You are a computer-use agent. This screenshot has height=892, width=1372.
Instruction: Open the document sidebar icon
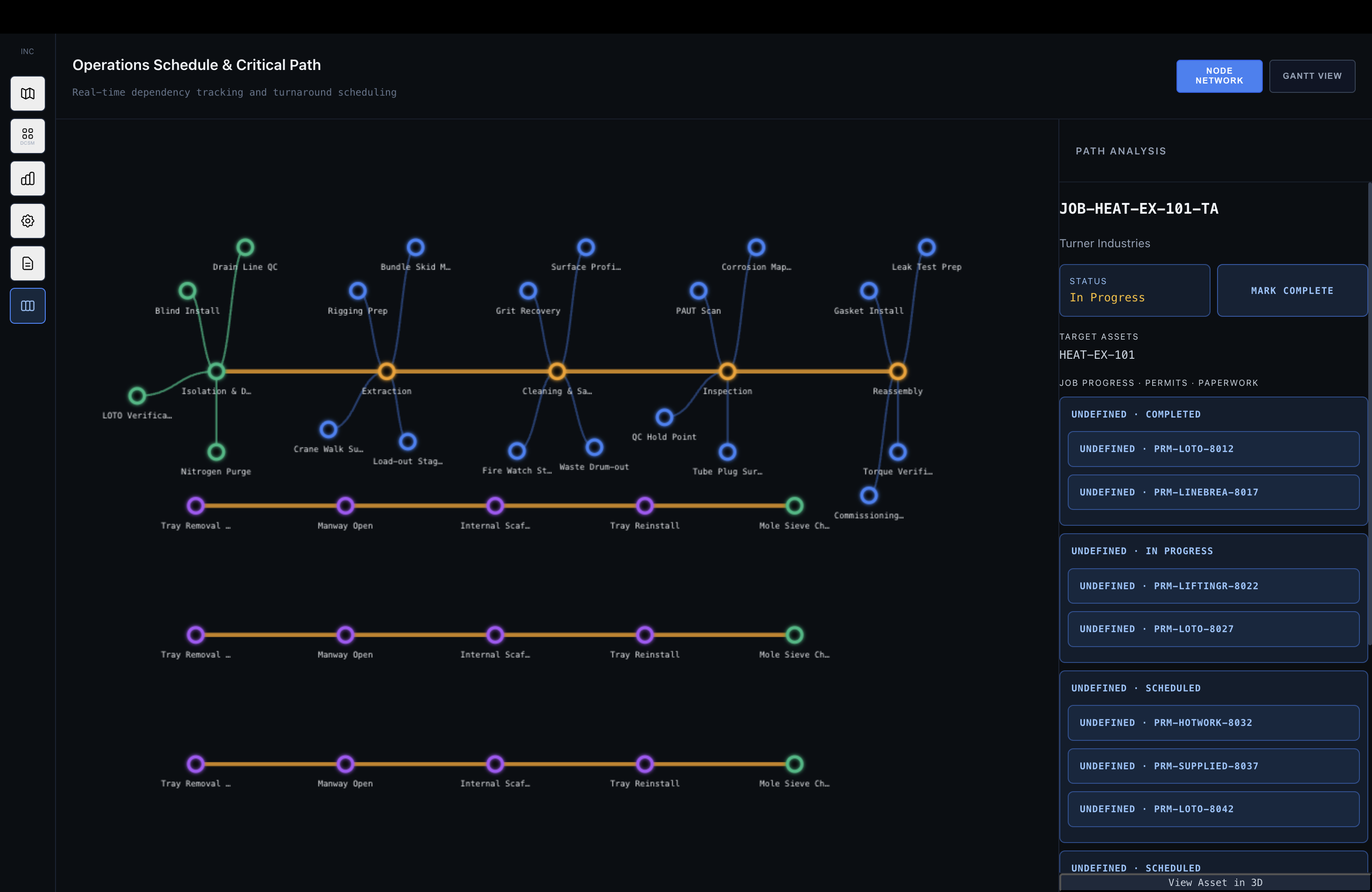pyautogui.click(x=28, y=263)
